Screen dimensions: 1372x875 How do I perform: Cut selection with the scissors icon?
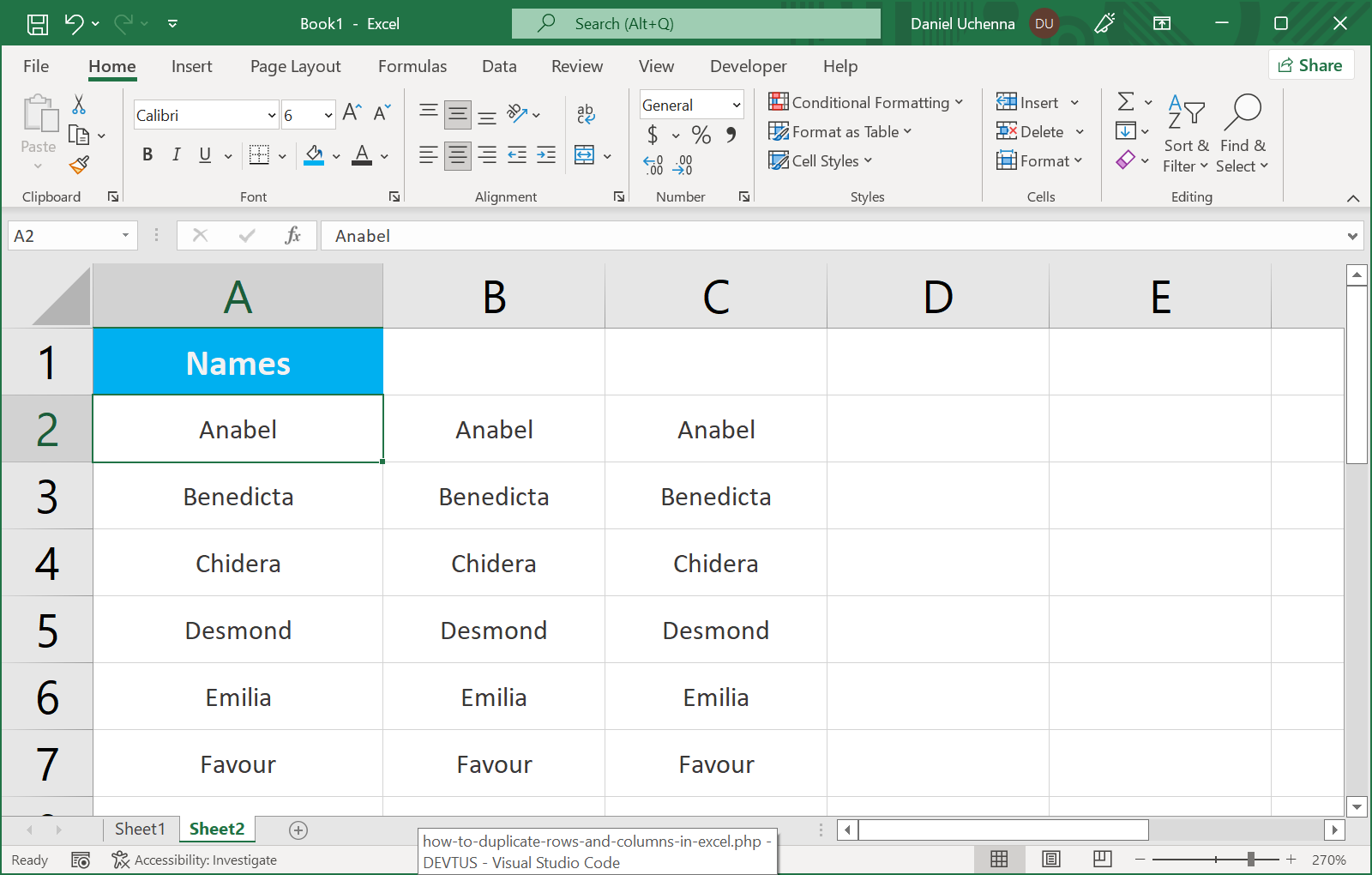(79, 105)
